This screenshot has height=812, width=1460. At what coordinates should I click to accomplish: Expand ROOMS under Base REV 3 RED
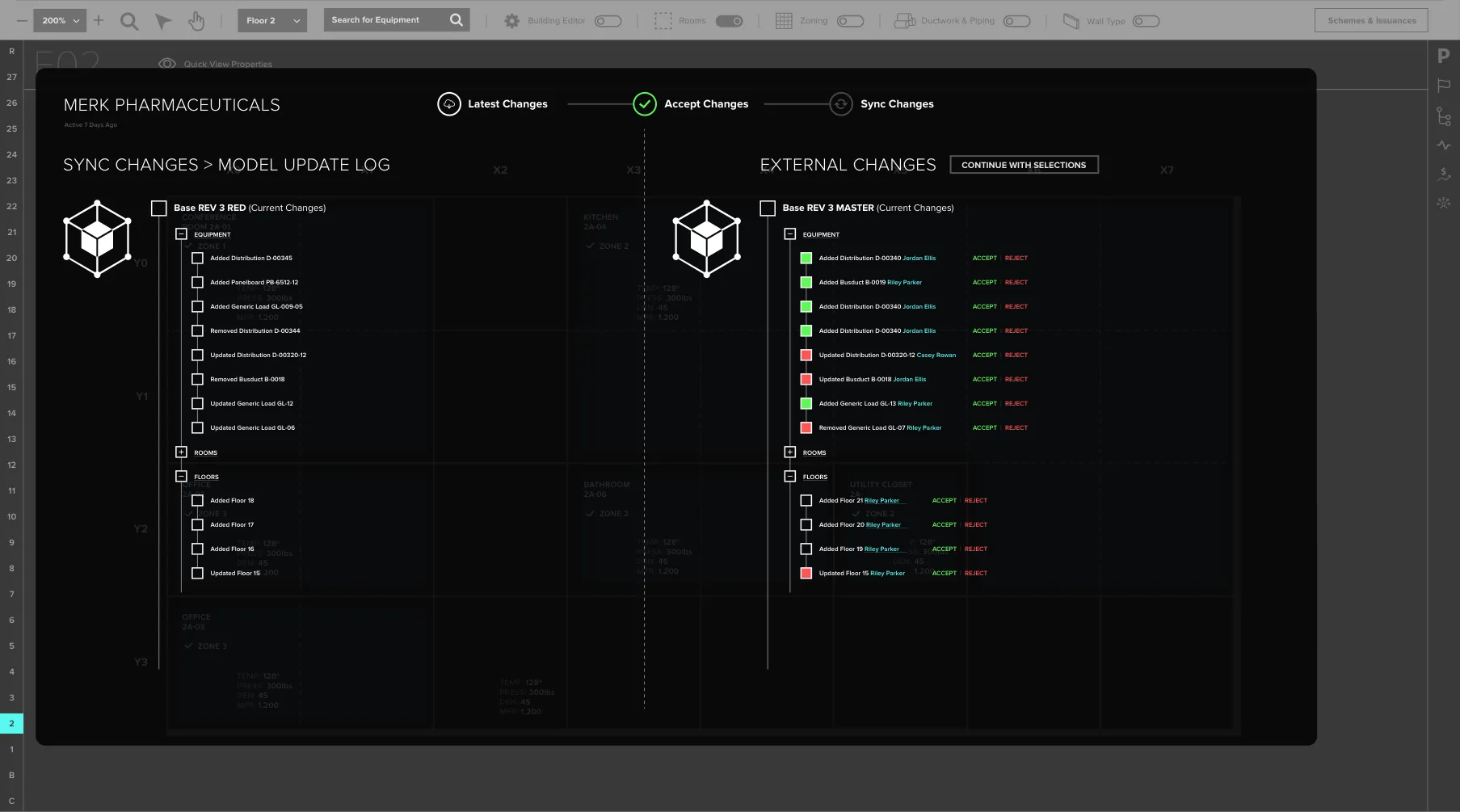pos(181,452)
